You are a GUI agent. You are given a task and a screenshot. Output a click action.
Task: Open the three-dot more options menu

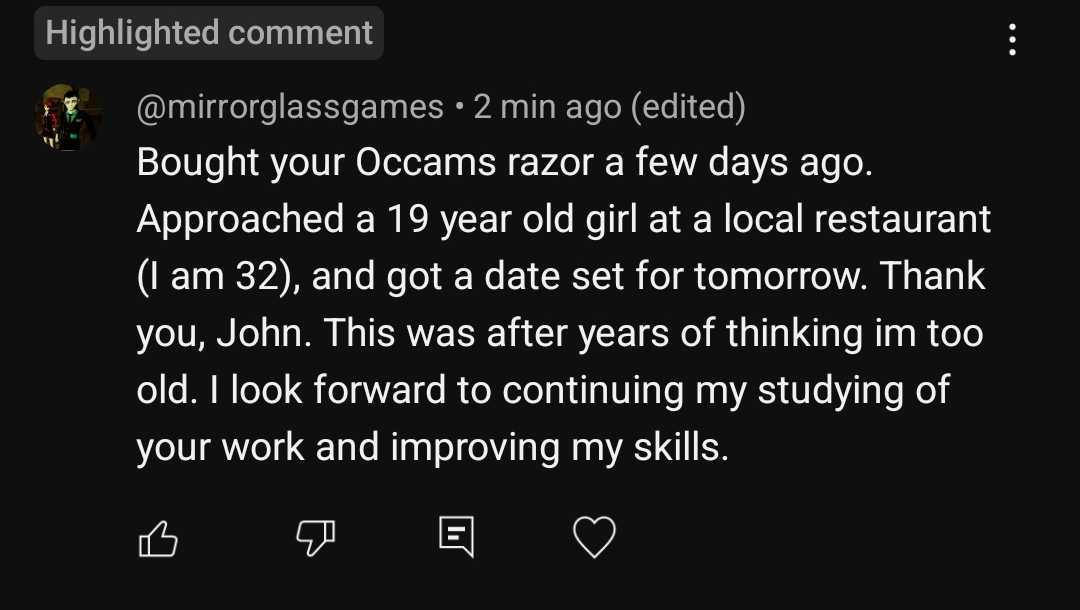(1013, 39)
